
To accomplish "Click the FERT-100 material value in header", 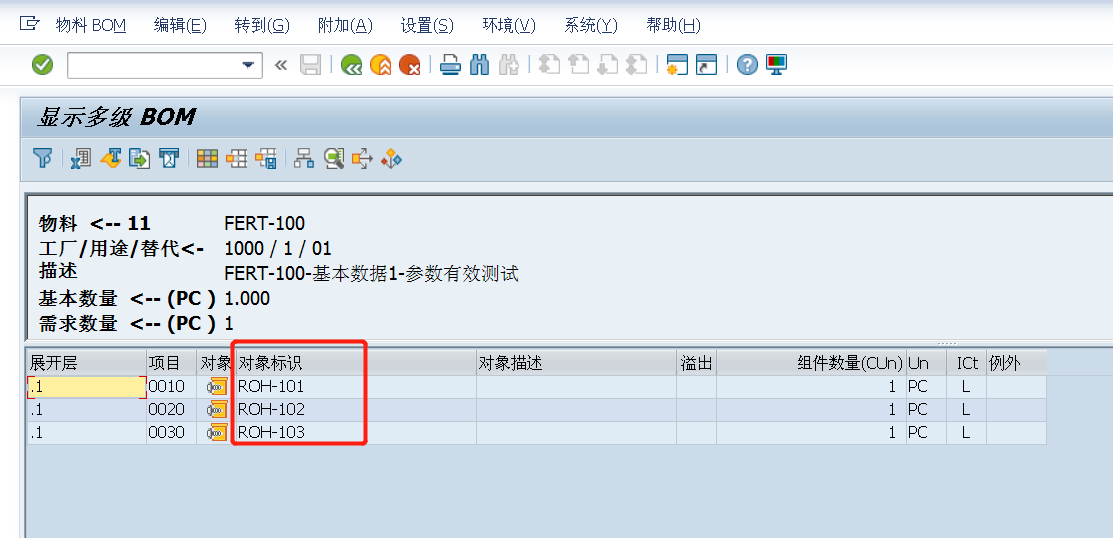I will pos(265,224).
